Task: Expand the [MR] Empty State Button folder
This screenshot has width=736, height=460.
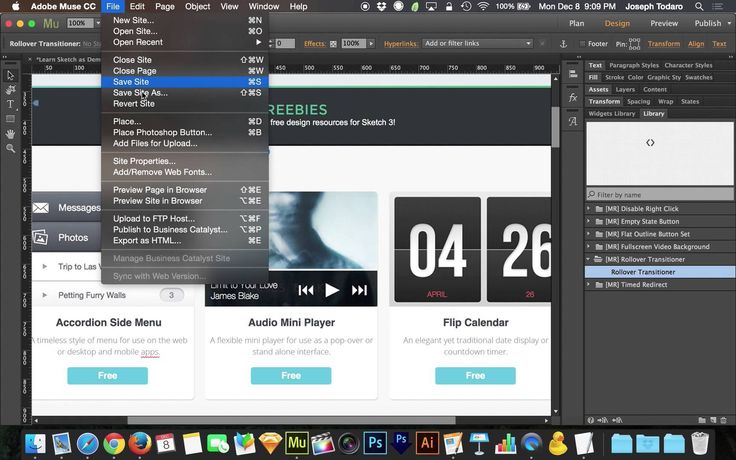Action: (589, 221)
